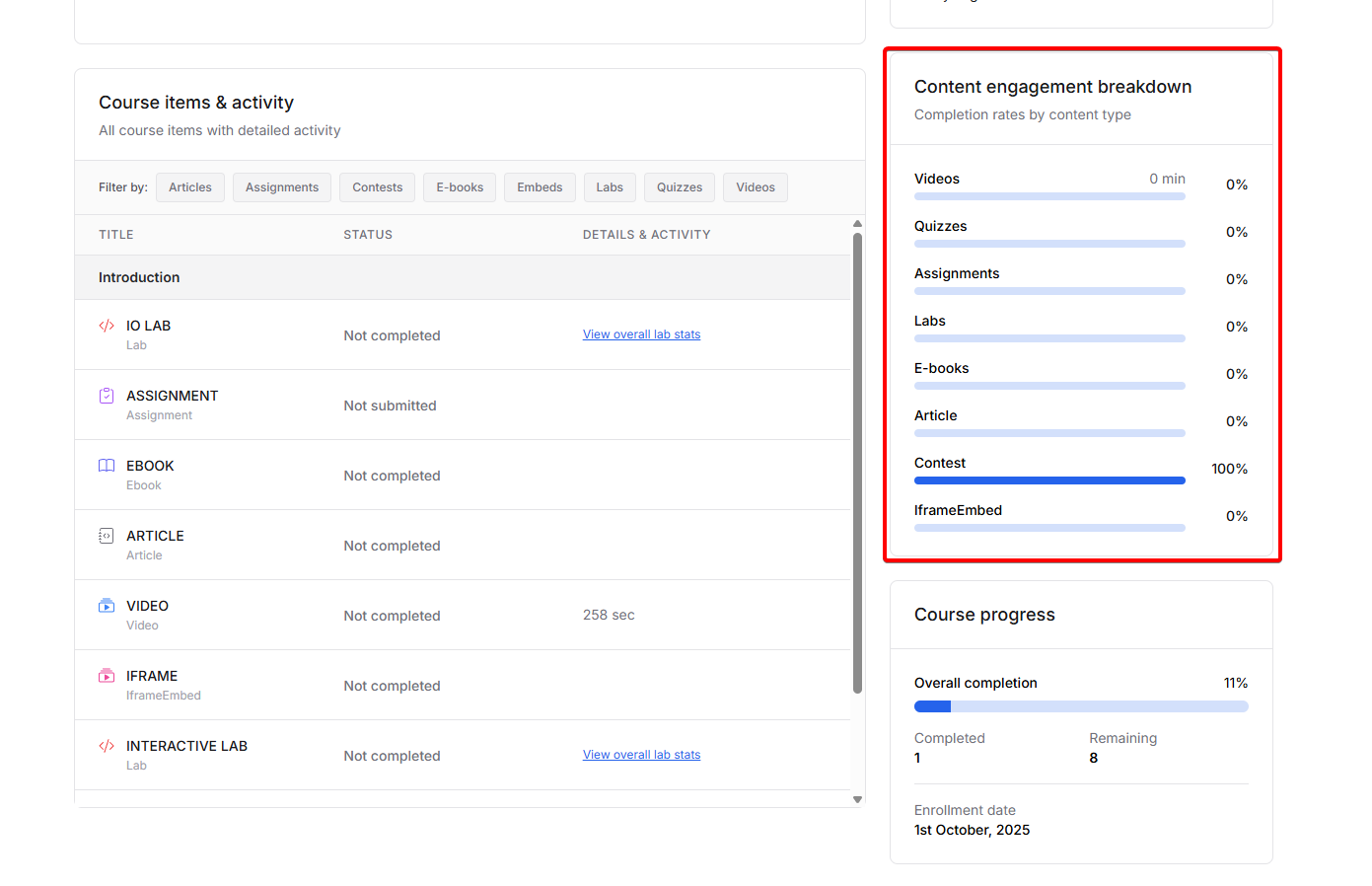
Task: Show only Videos in course items
Action: (x=756, y=187)
